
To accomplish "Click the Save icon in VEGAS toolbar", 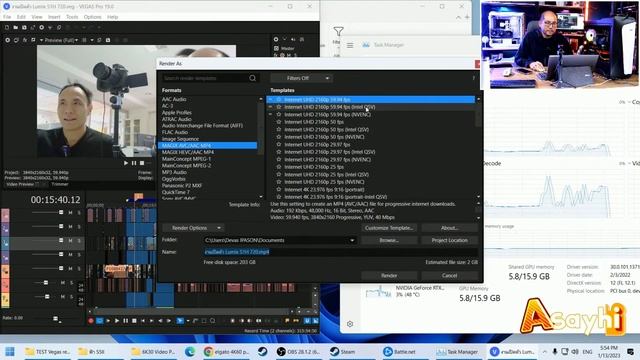I will [24, 27].
